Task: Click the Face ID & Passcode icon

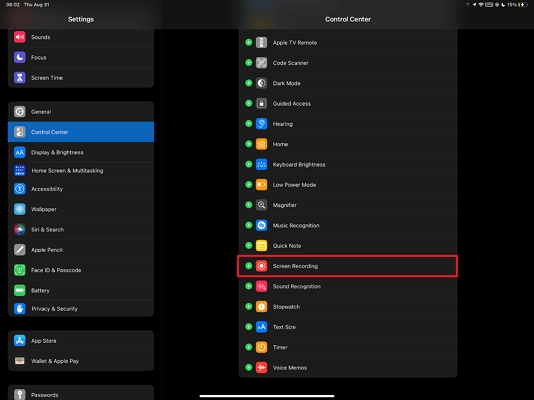Action: 20,270
